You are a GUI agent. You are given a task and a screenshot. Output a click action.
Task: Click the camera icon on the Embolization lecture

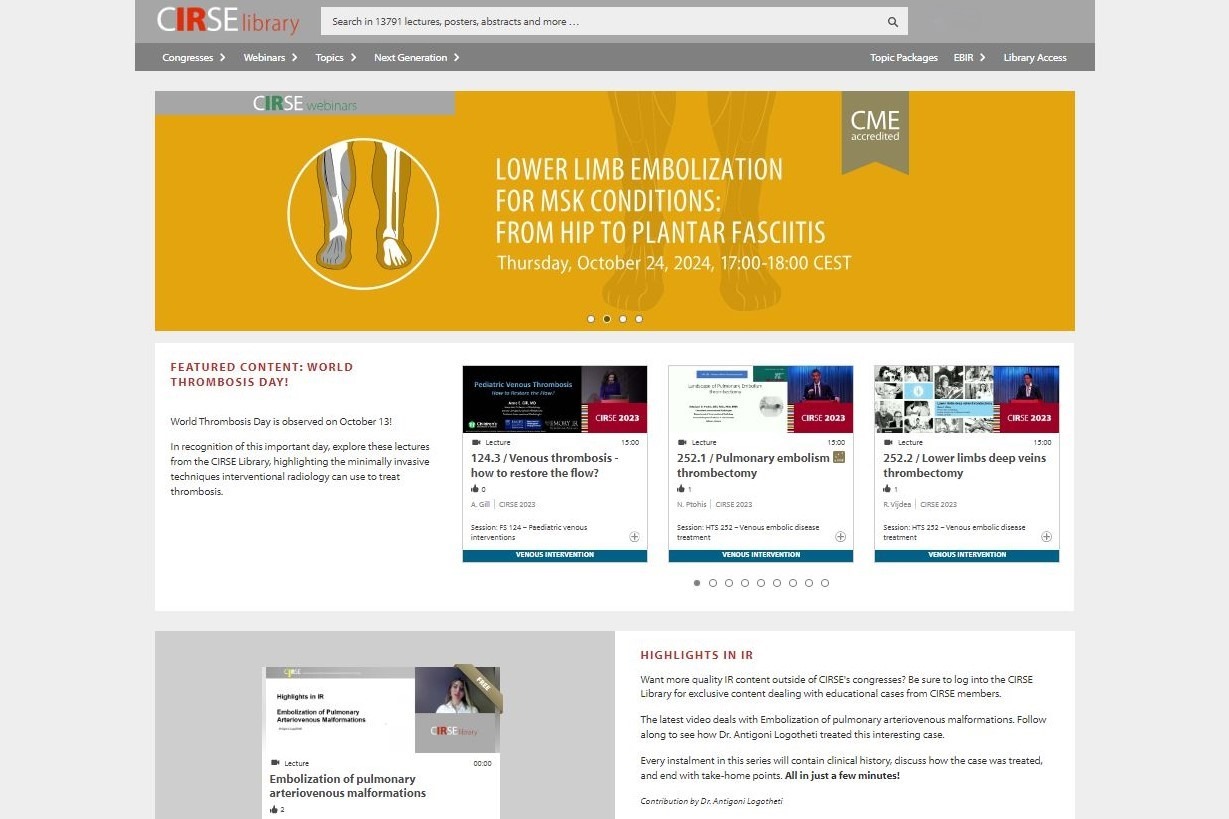275,763
